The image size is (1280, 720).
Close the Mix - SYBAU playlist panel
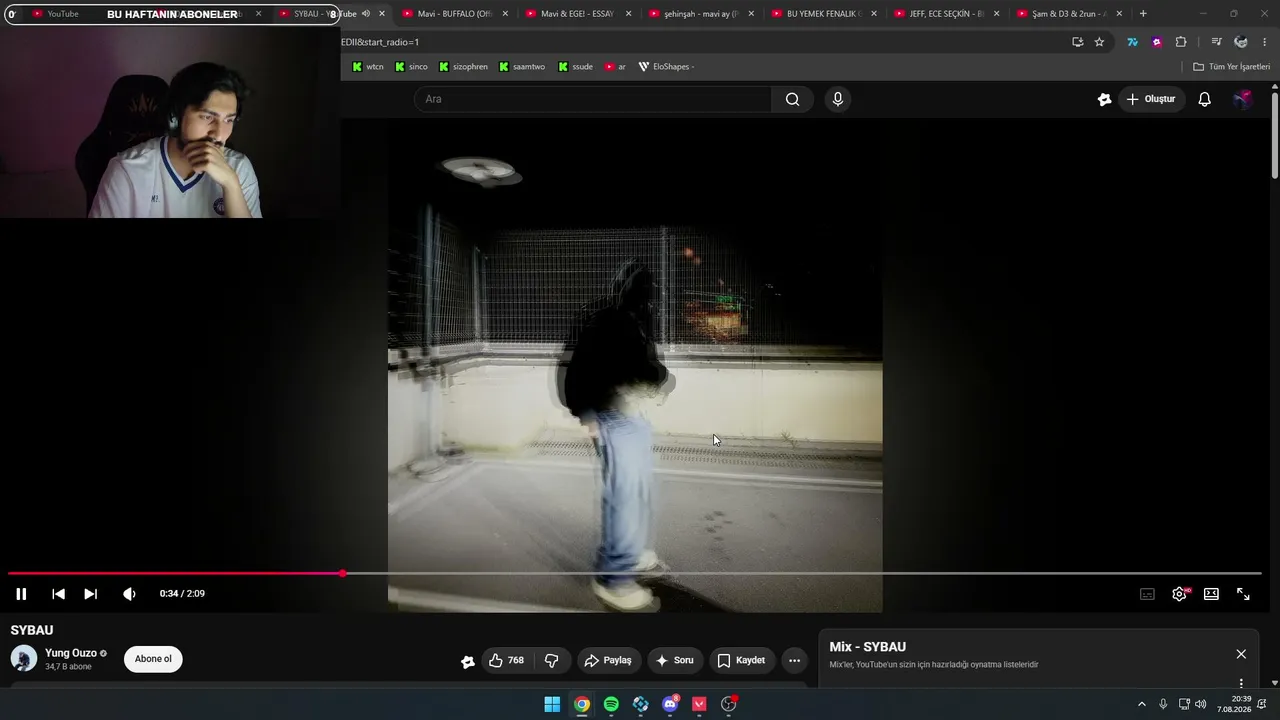pyautogui.click(x=1241, y=654)
